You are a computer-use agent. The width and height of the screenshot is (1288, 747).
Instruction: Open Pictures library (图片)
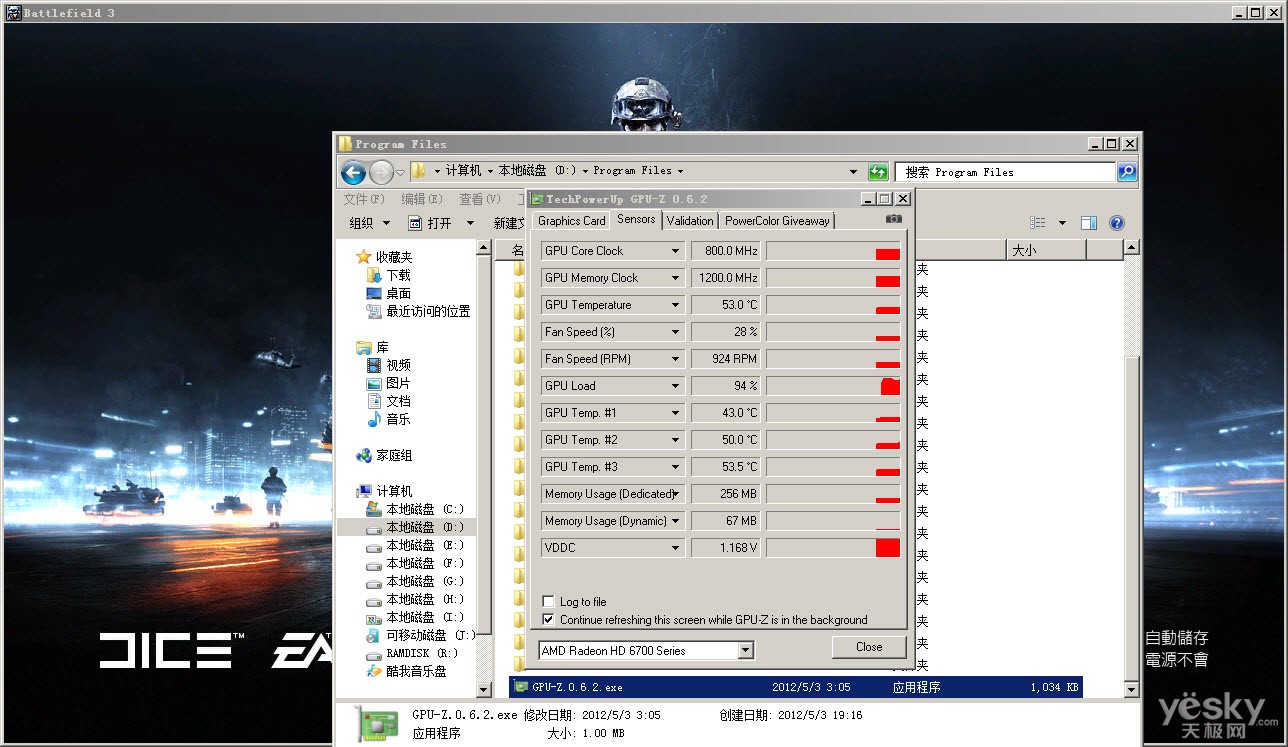pyautogui.click(x=398, y=383)
